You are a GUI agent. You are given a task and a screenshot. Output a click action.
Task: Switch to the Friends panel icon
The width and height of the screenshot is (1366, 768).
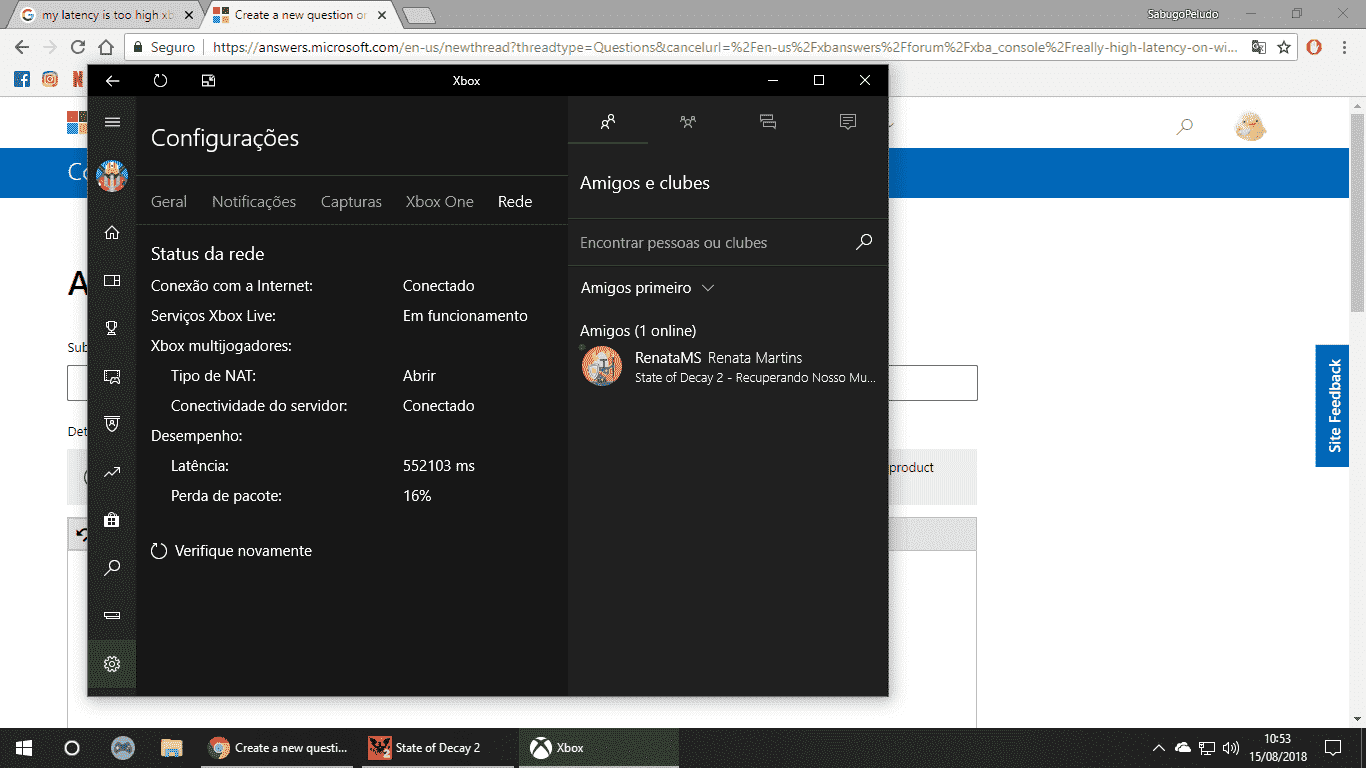click(x=608, y=122)
